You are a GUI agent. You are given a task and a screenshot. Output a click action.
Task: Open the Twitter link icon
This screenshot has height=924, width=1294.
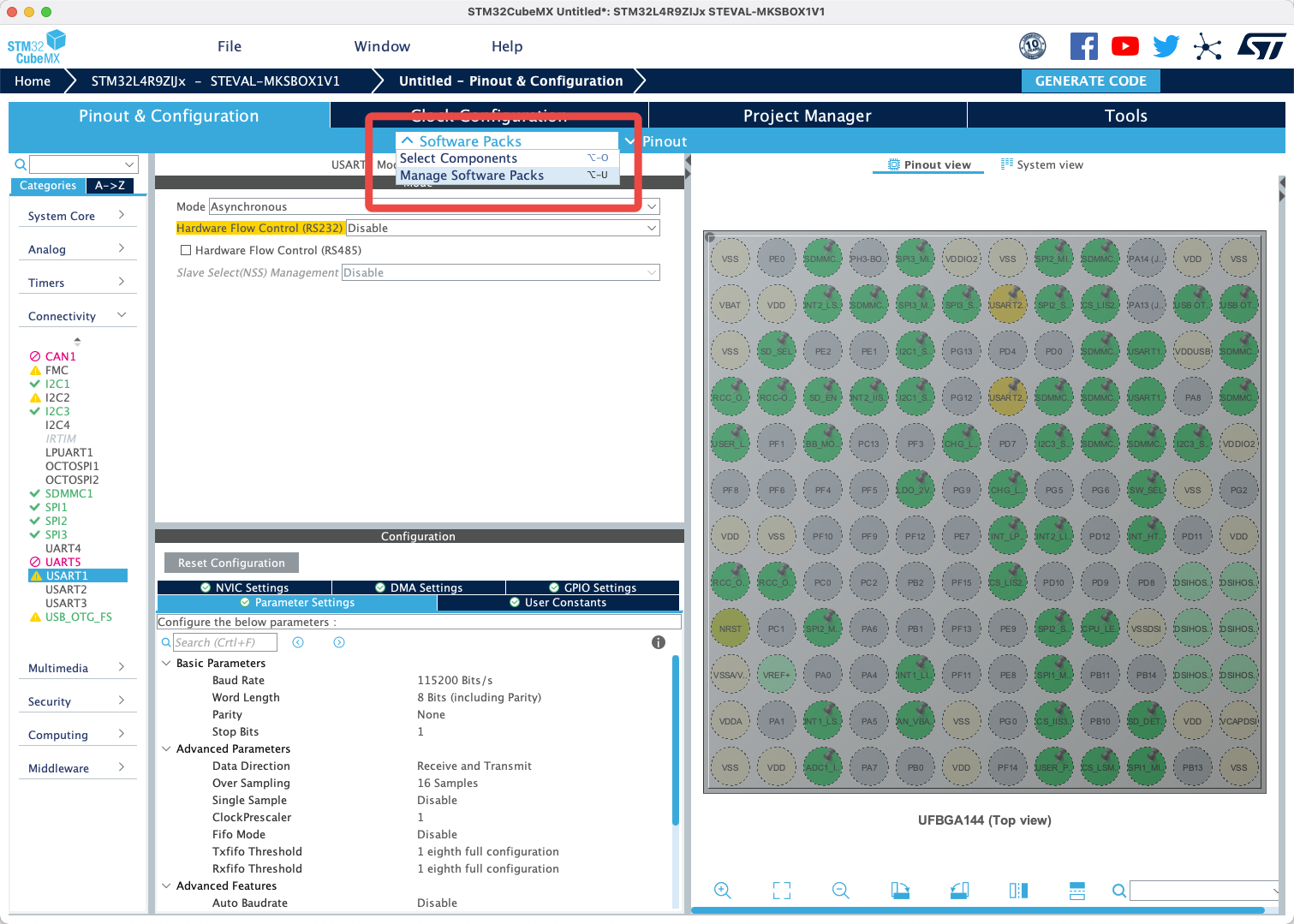[x=1166, y=46]
